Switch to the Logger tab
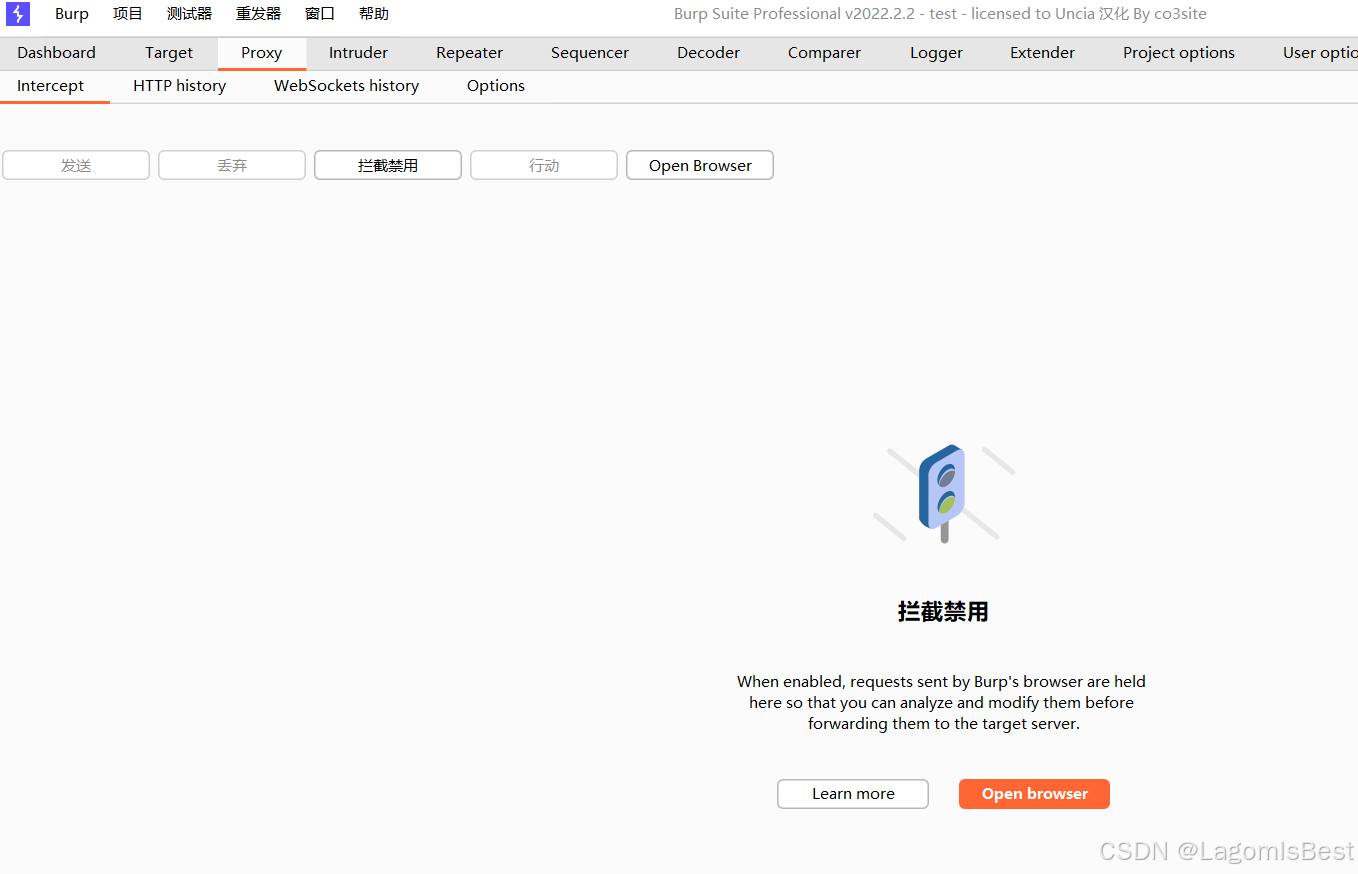Viewport: 1358px width, 874px height. (x=936, y=53)
